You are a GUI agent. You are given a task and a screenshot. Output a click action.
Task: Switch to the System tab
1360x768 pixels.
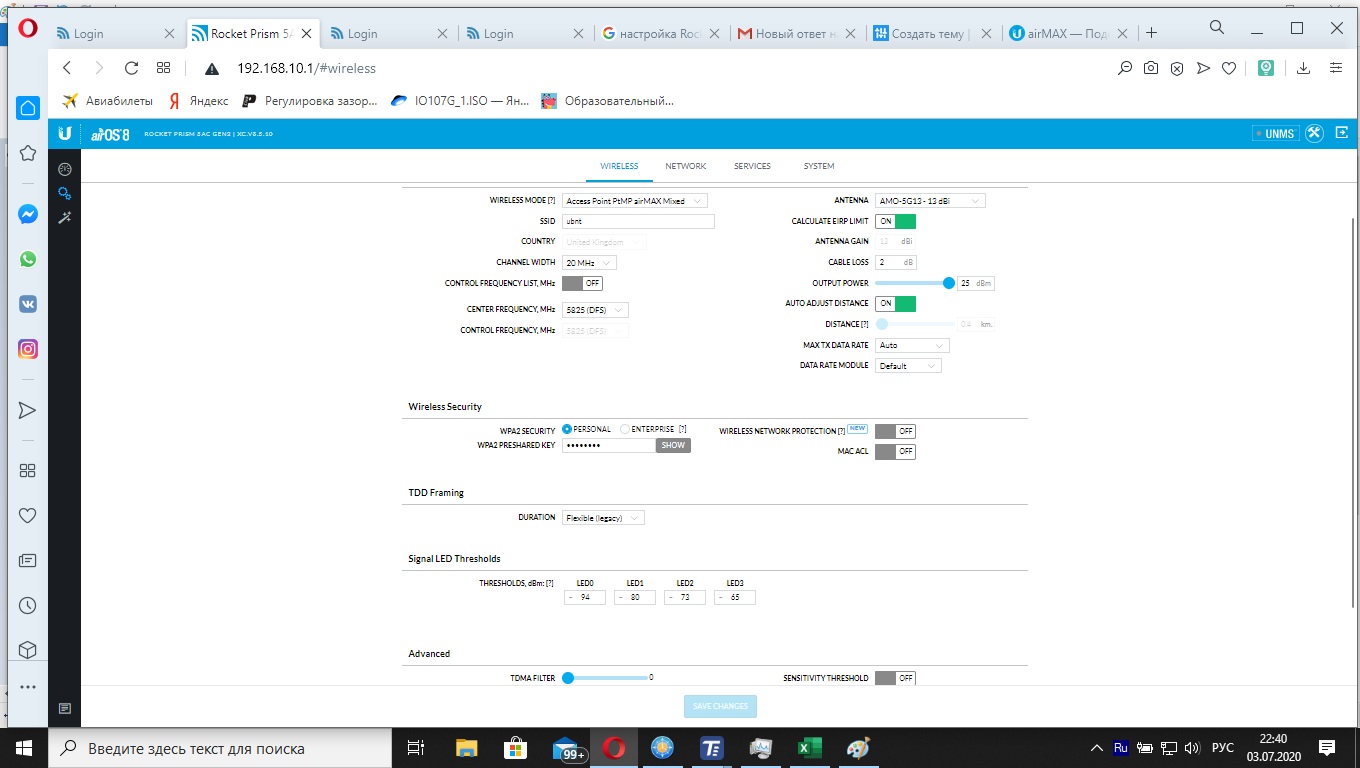818,166
